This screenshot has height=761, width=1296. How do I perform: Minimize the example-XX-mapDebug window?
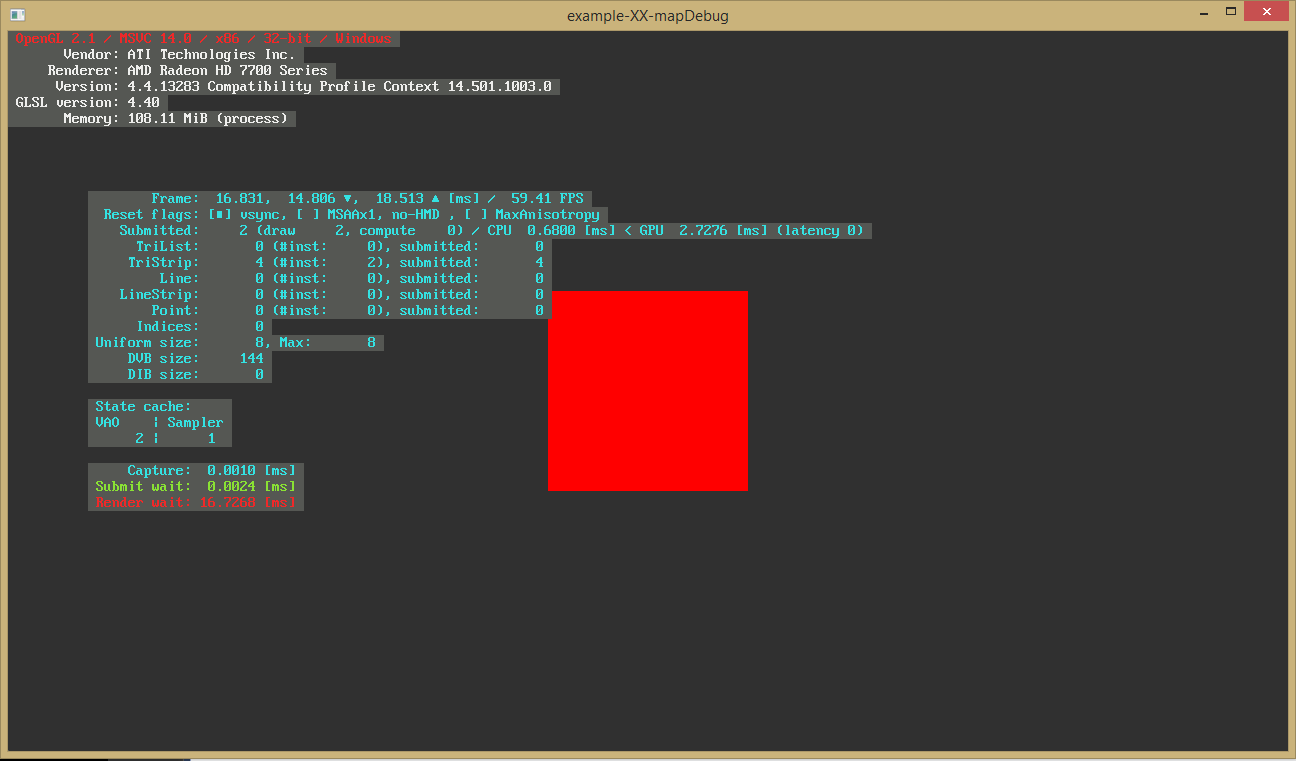[x=1202, y=11]
